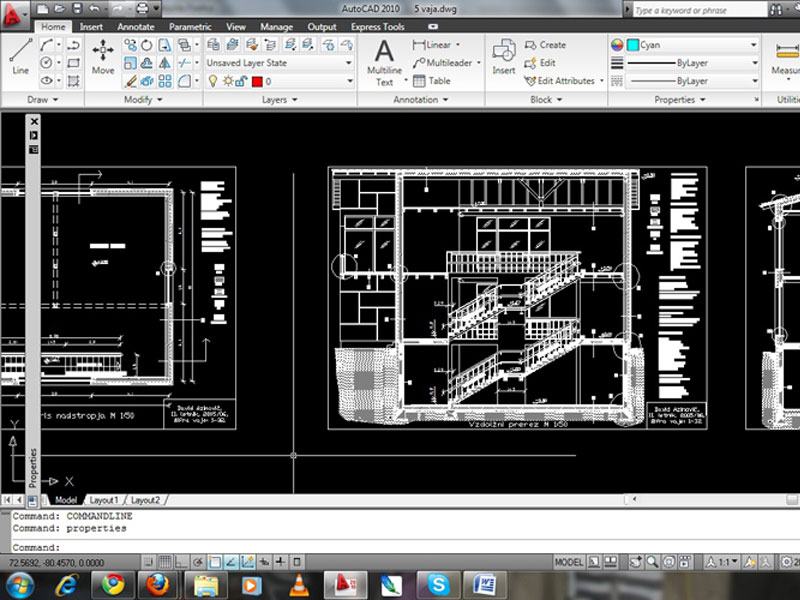This screenshot has height=600, width=800.
Task: Open the Cyan object color dropdown
Action: coord(755,45)
